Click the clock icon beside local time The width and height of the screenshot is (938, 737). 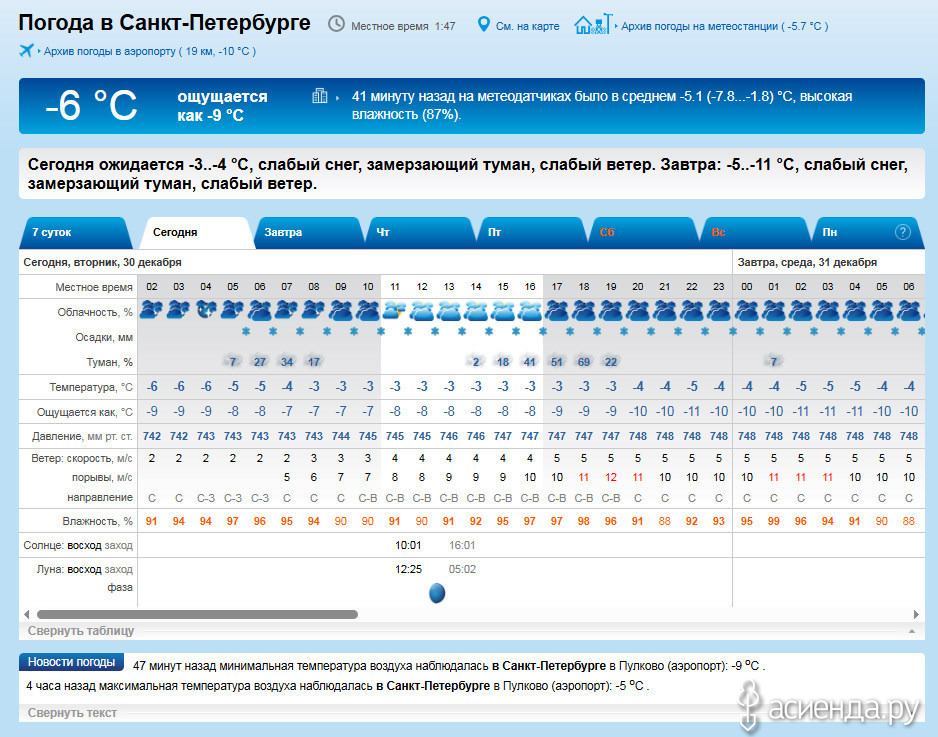click(336, 25)
